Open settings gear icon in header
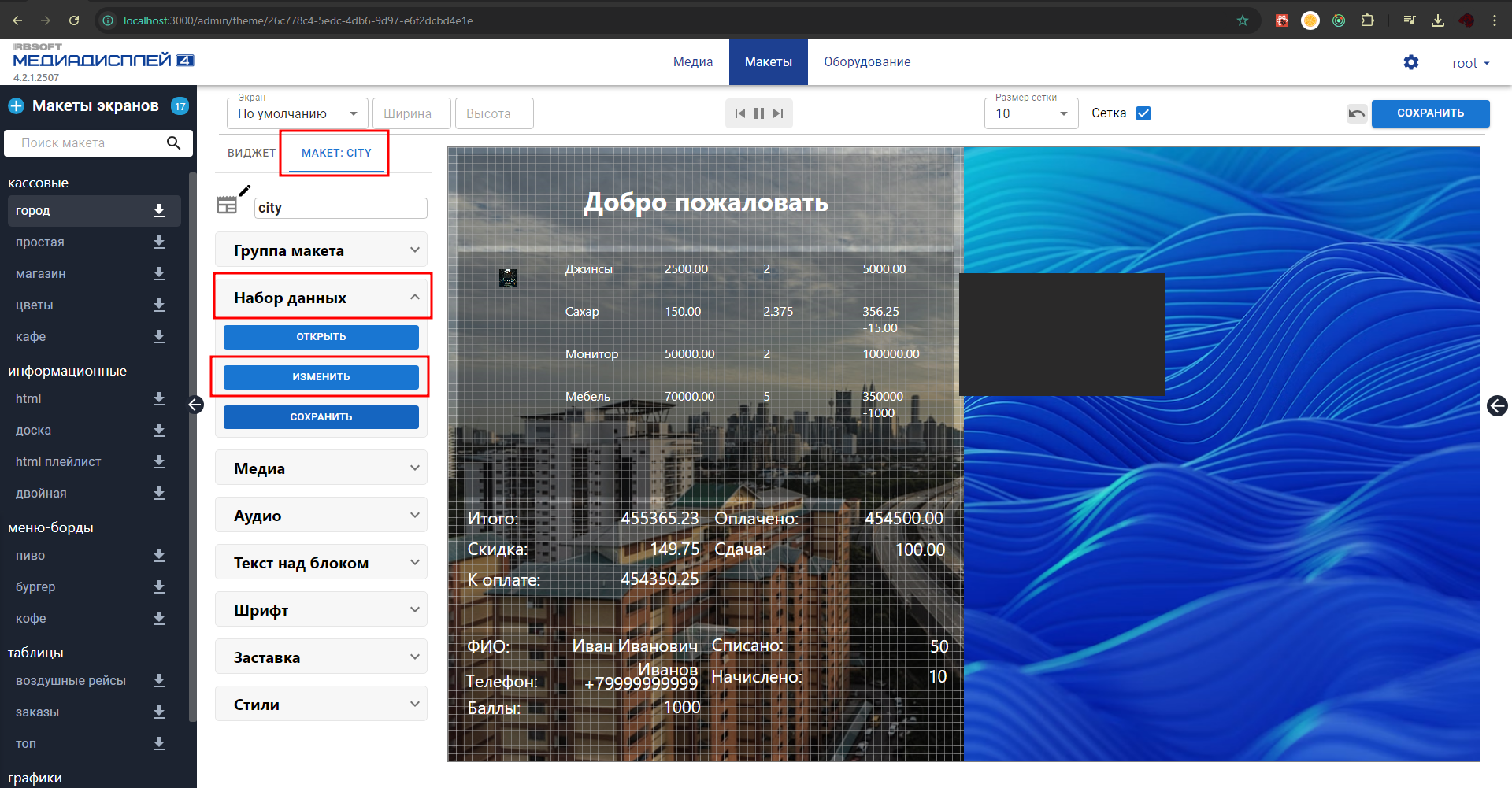Screen dimensions: 1512x788 (1410, 62)
